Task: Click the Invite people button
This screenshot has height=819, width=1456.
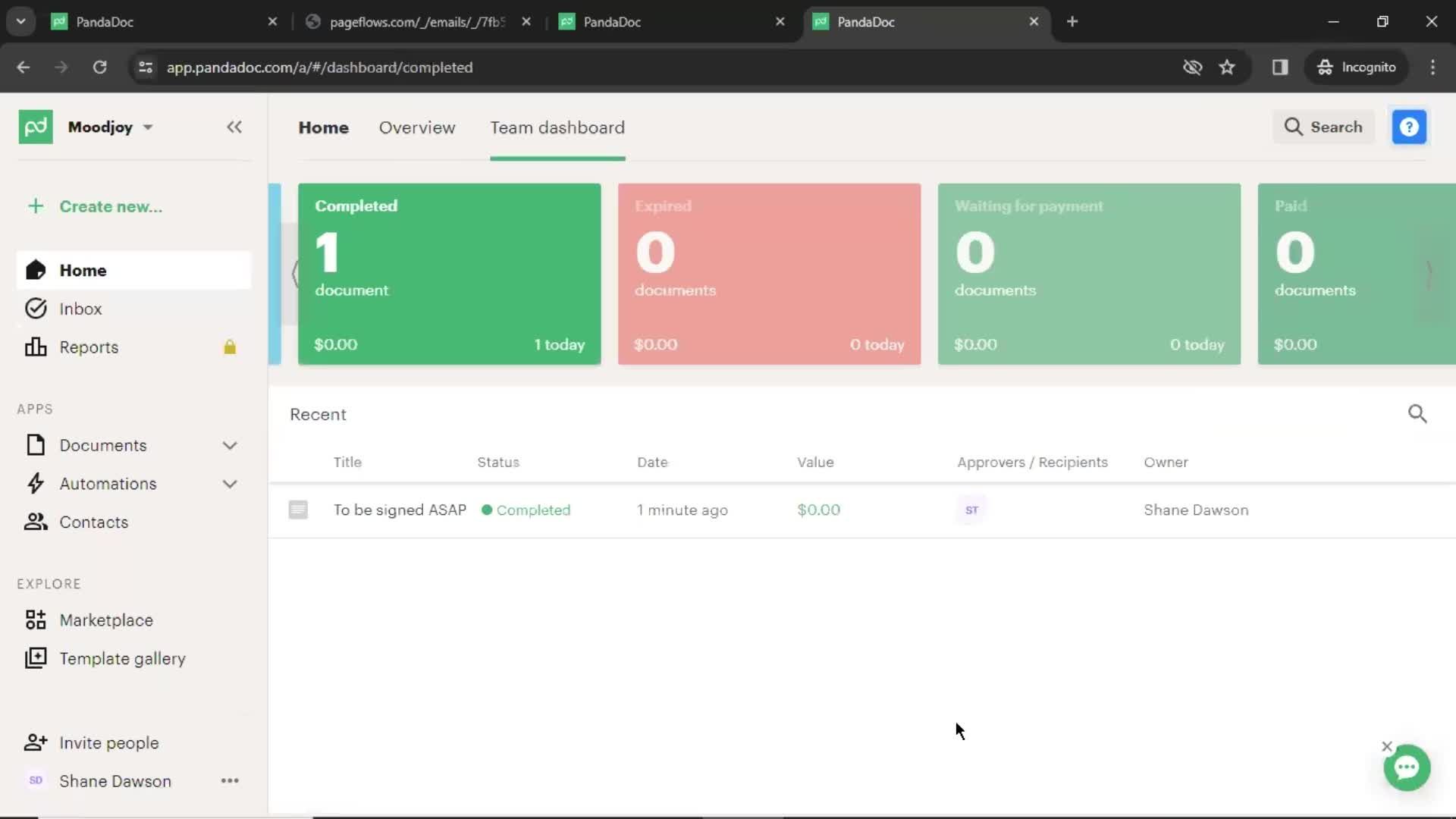Action: (x=109, y=742)
